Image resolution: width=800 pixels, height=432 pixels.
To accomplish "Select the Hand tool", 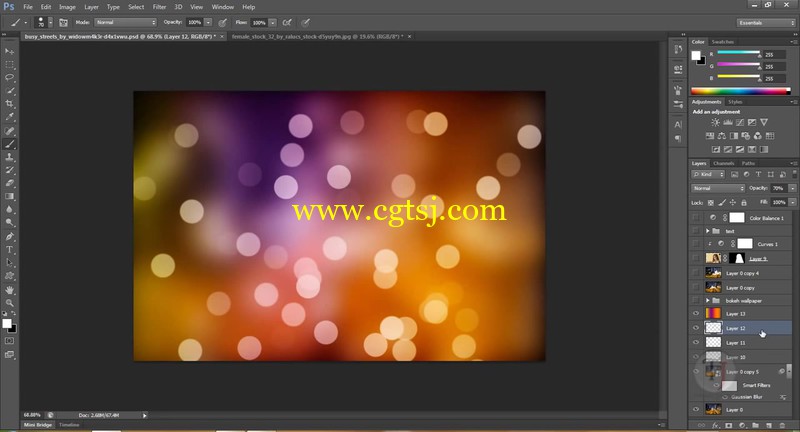I will pyautogui.click(x=9, y=290).
